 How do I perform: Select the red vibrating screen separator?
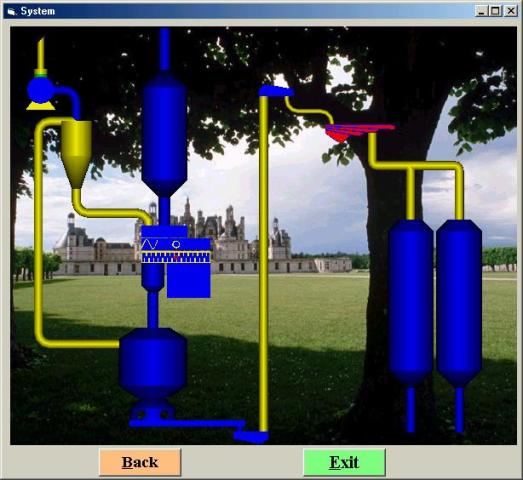click(360, 132)
